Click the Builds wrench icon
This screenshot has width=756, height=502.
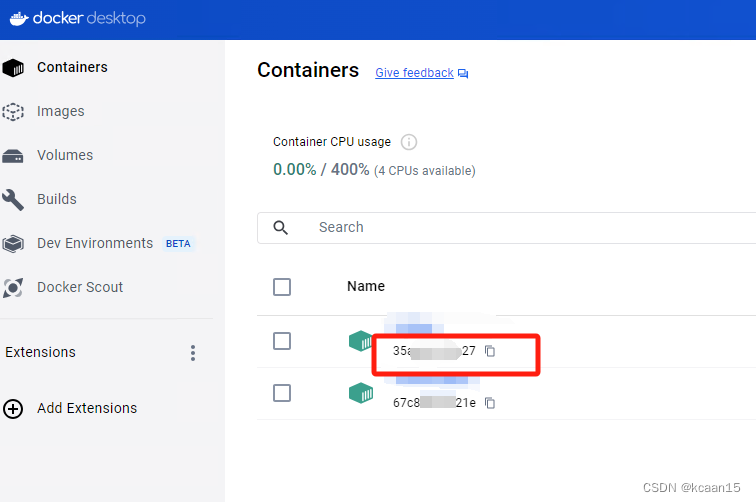click(13, 200)
